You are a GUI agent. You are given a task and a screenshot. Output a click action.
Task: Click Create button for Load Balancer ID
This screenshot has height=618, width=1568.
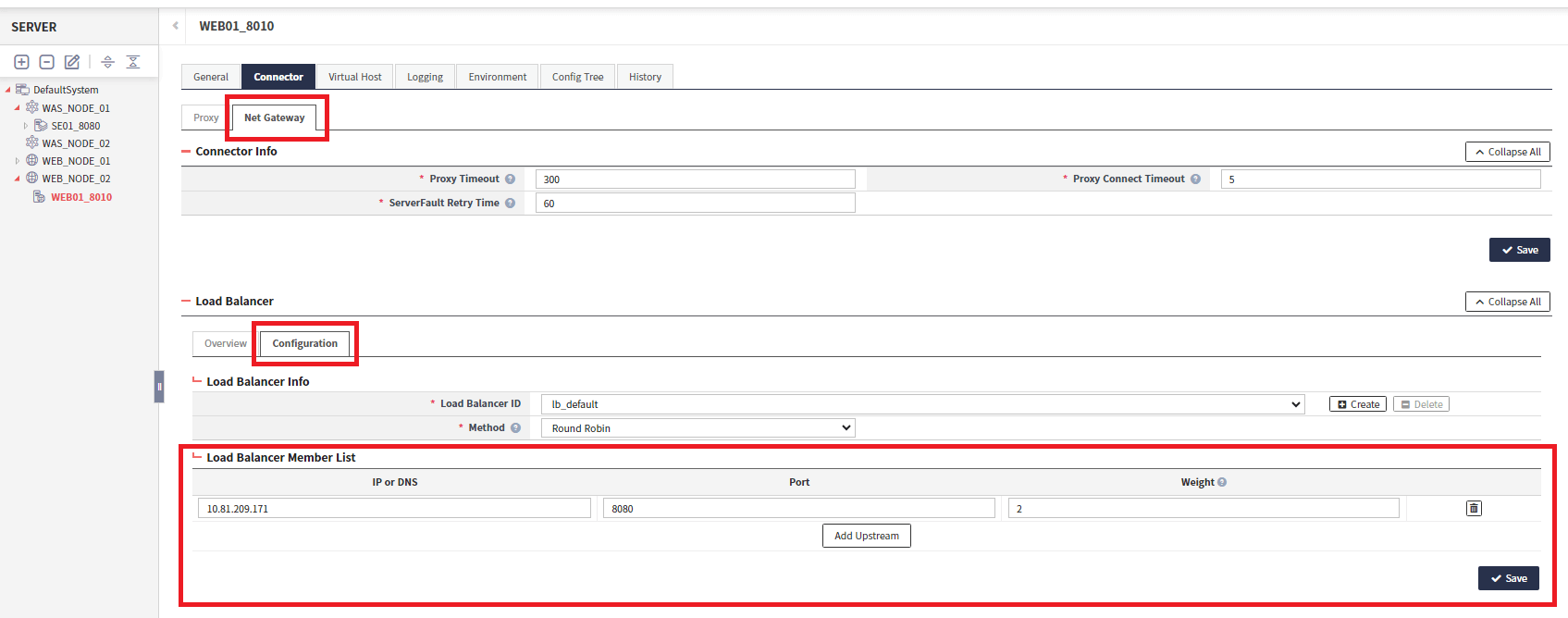(x=1357, y=404)
